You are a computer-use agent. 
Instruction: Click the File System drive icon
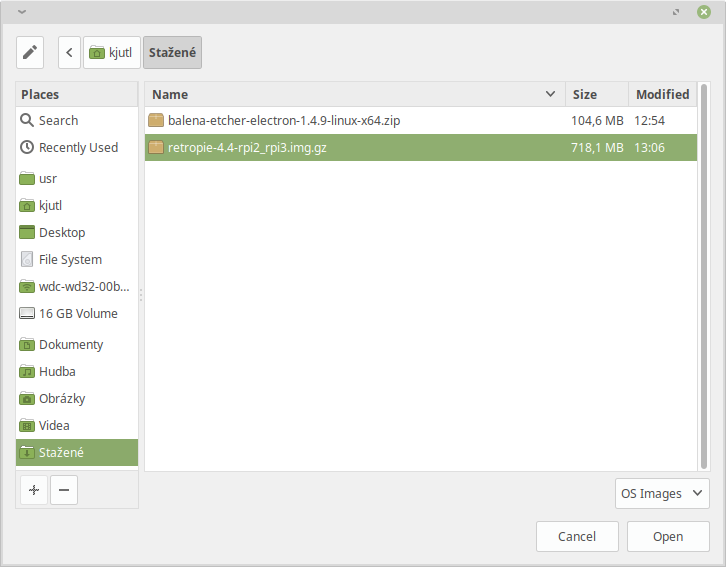click(x=27, y=259)
